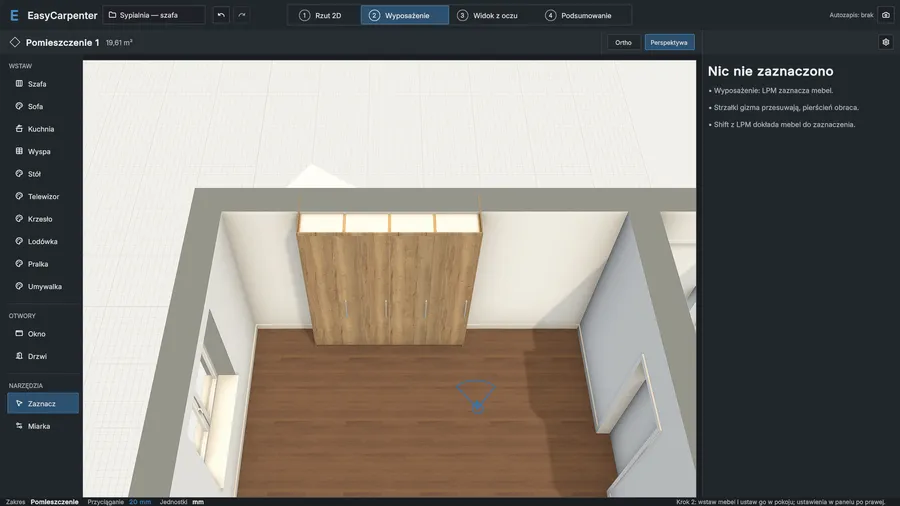Click the redo arrow icon
The height and width of the screenshot is (506, 900).
click(x=242, y=15)
